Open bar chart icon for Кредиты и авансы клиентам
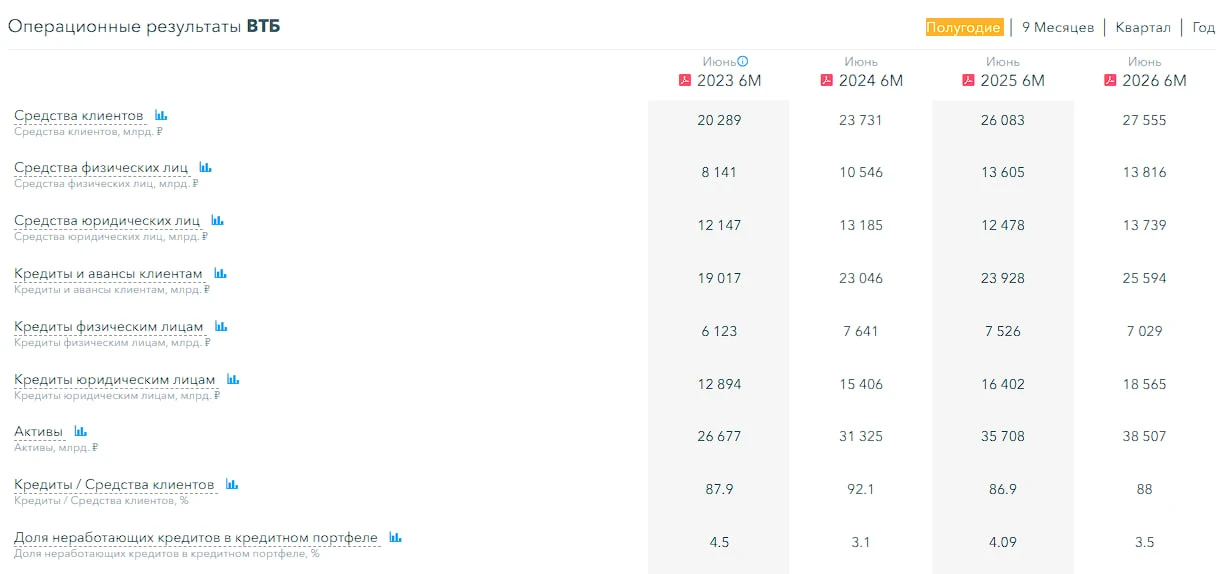 220,273
